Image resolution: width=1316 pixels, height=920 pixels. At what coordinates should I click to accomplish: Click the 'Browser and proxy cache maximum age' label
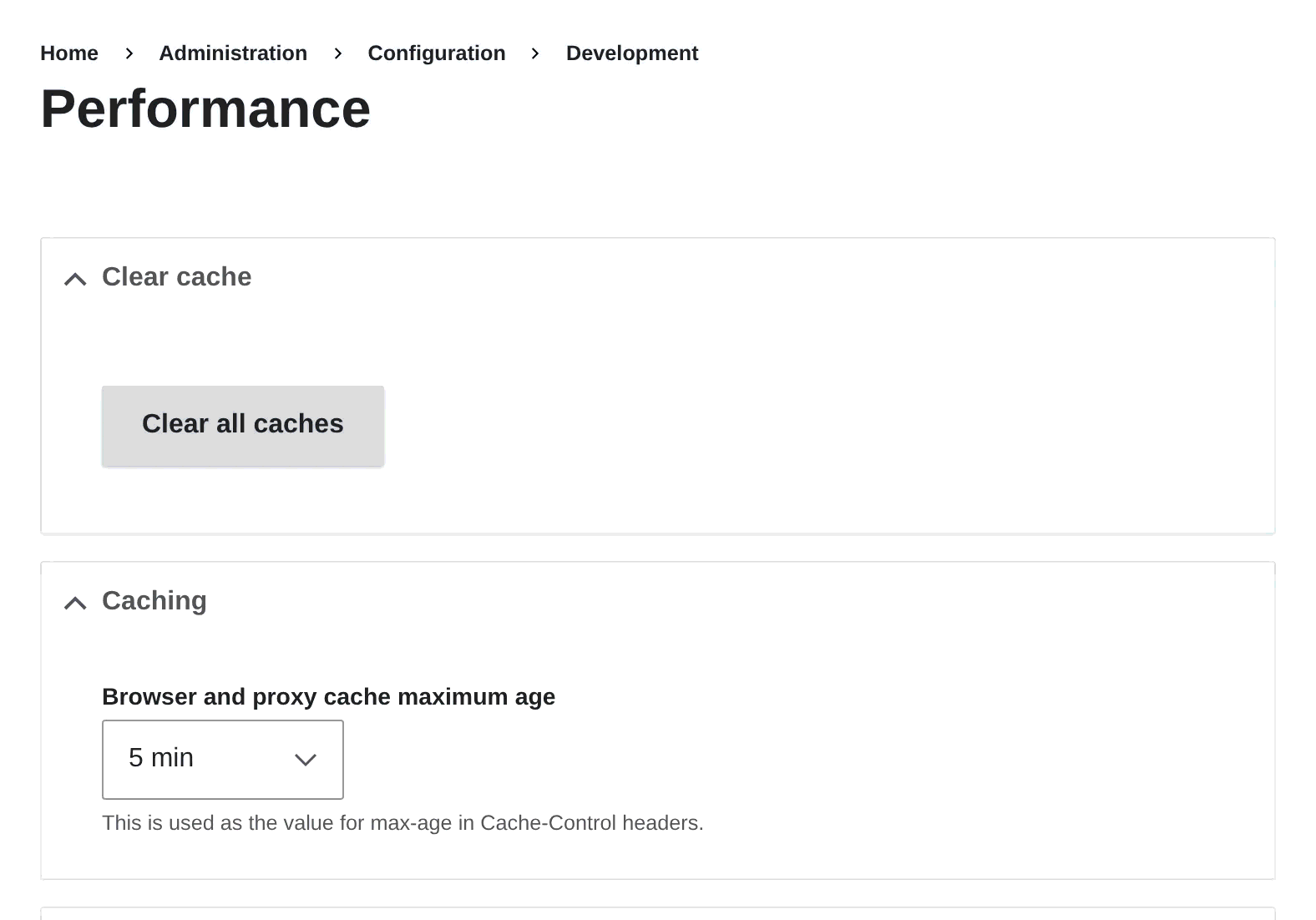click(x=328, y=696)
